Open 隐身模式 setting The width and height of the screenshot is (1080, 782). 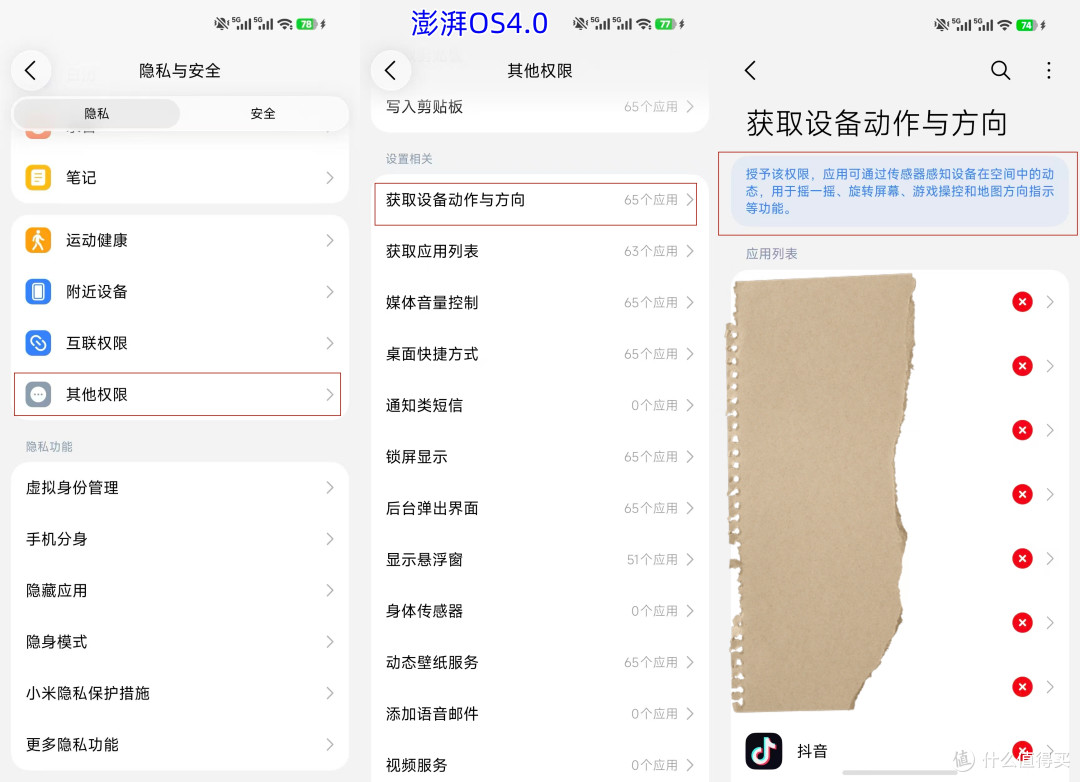tap(180, 642)
